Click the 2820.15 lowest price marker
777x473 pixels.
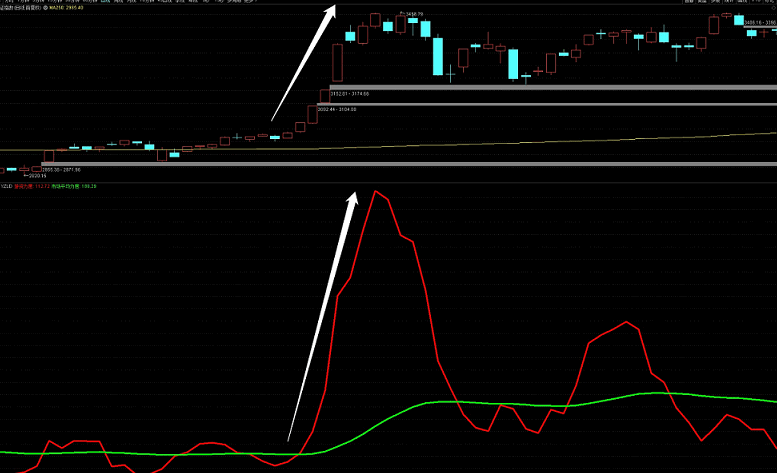(x=36, y=175)
